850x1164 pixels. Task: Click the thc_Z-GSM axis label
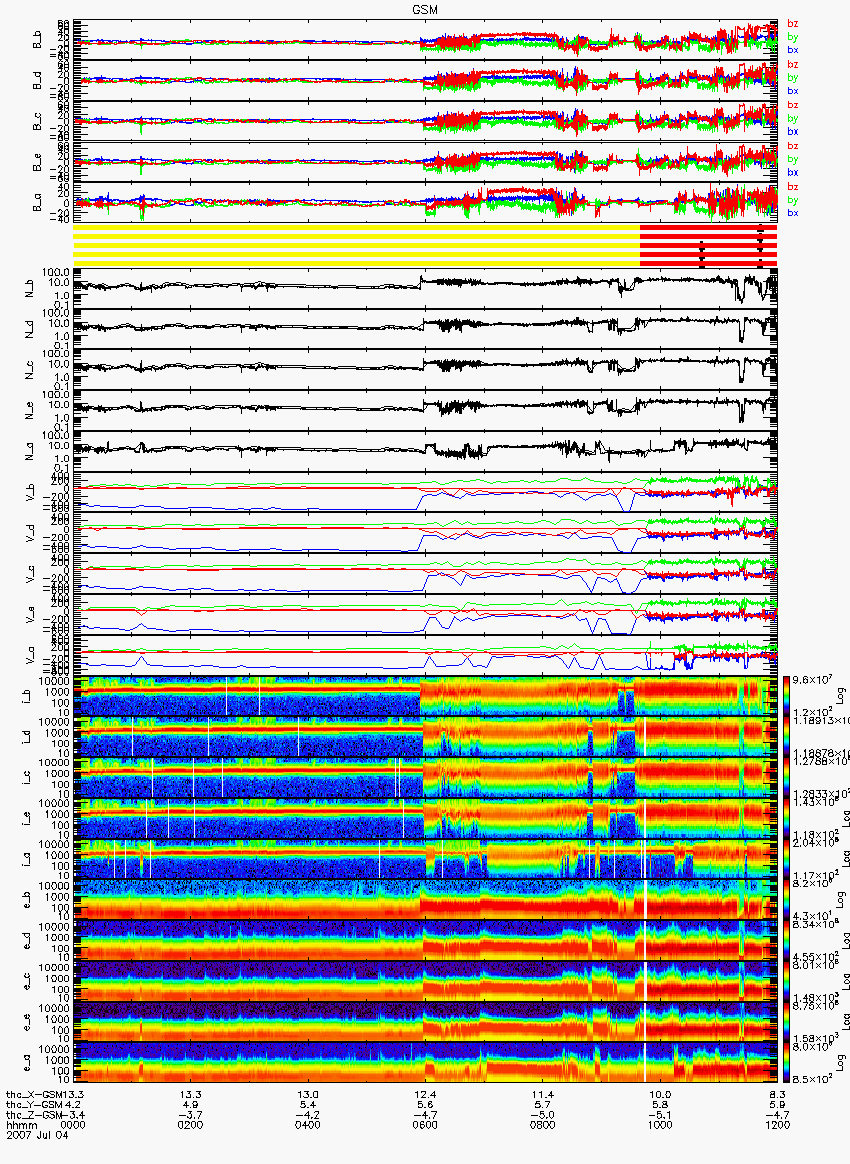coord(36,1116)
